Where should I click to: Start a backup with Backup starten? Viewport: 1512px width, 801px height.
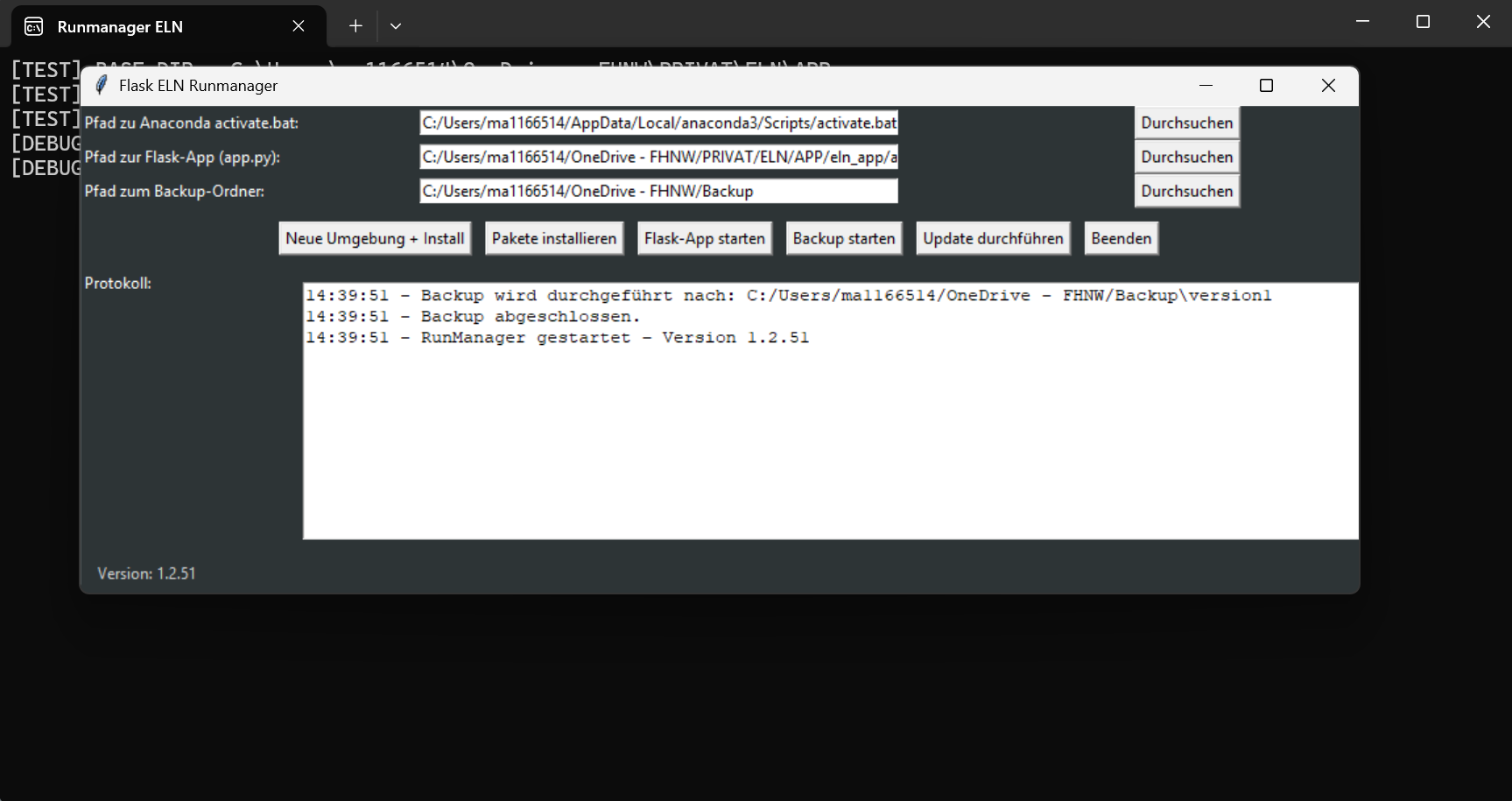click(843, 237)
